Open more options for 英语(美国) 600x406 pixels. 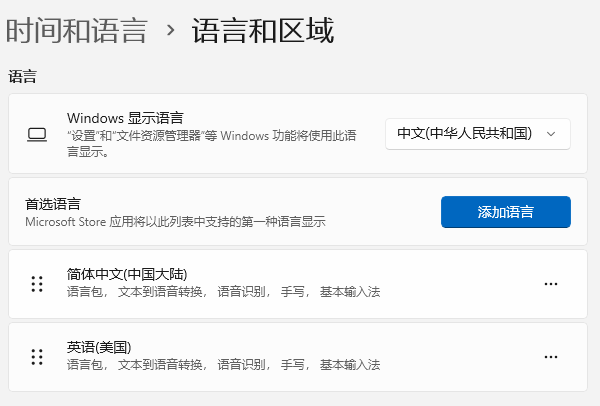point(551,357)
